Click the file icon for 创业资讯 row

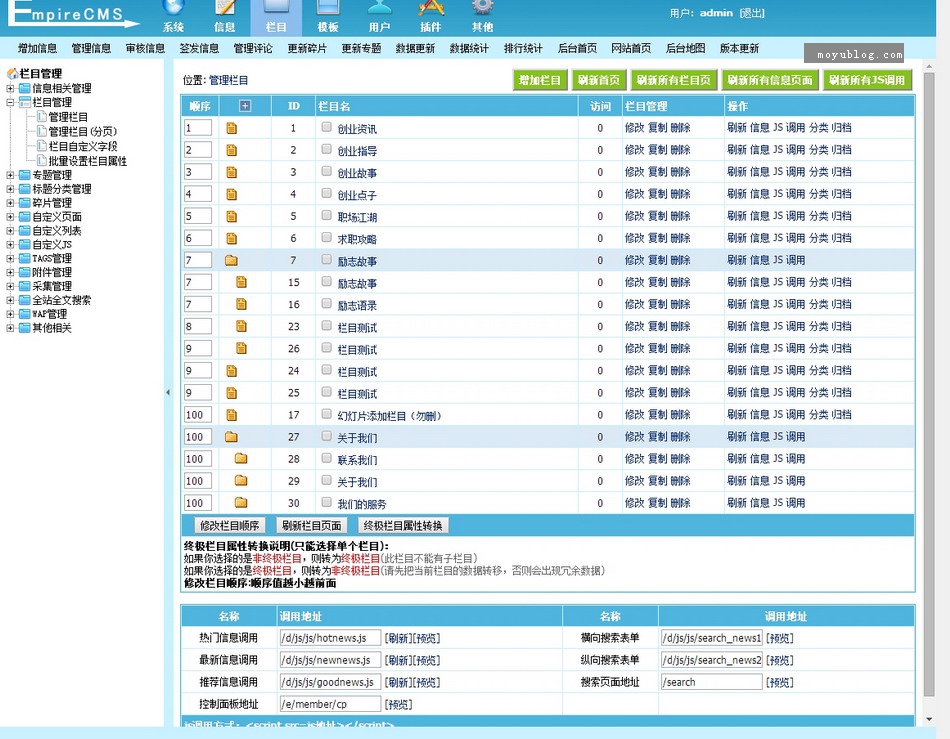[231, 128]
